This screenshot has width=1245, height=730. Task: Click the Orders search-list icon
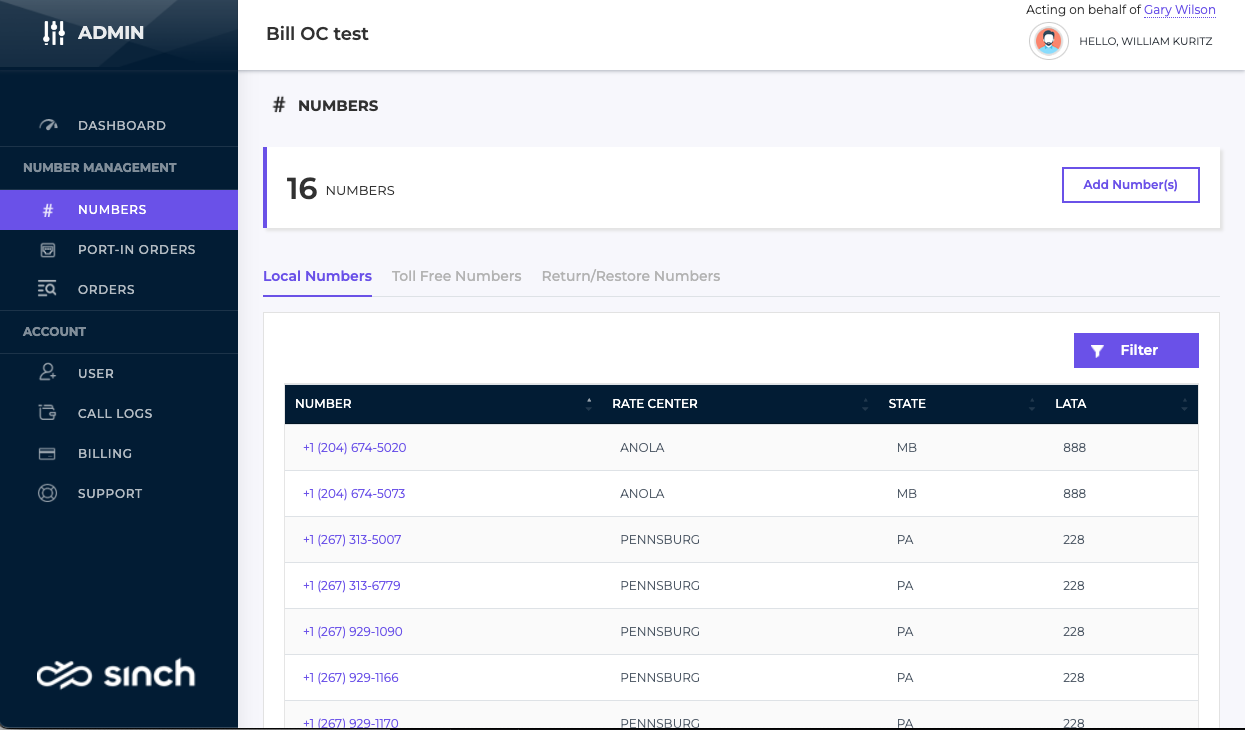point(48,290)
